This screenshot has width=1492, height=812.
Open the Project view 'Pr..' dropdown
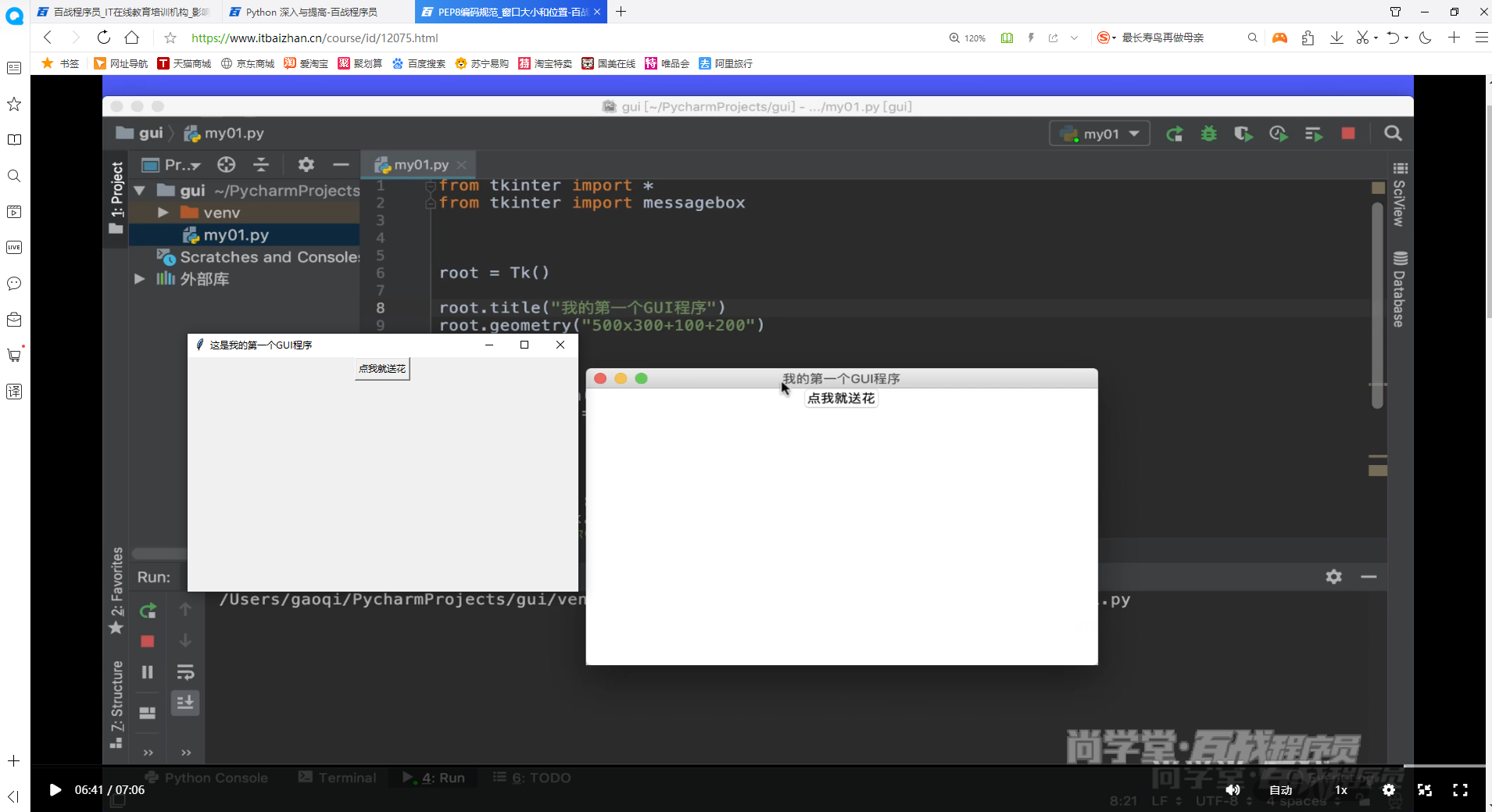pos(171,164)
